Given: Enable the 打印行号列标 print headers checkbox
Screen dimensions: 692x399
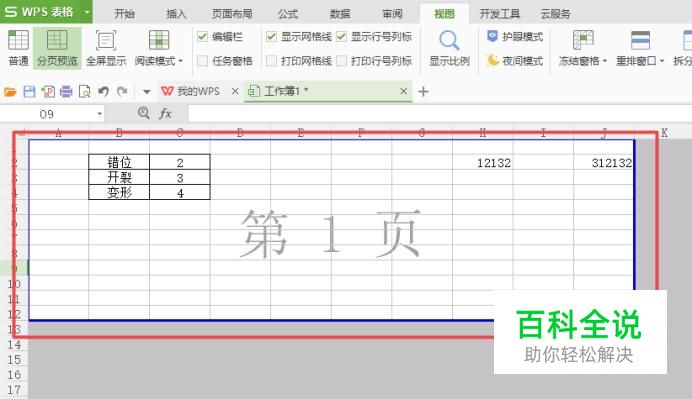Looking at the screenshot, I should pyautogui.click(x=341, y=60).
